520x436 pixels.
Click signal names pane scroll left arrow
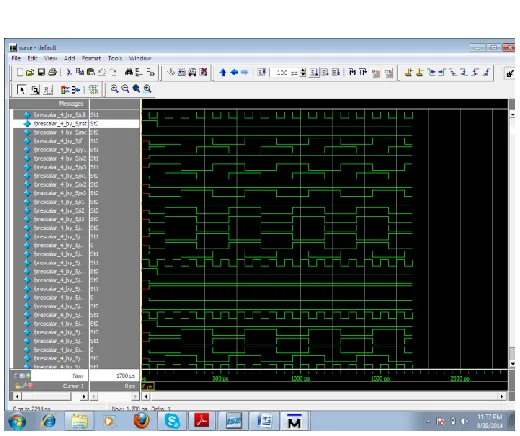17,396
